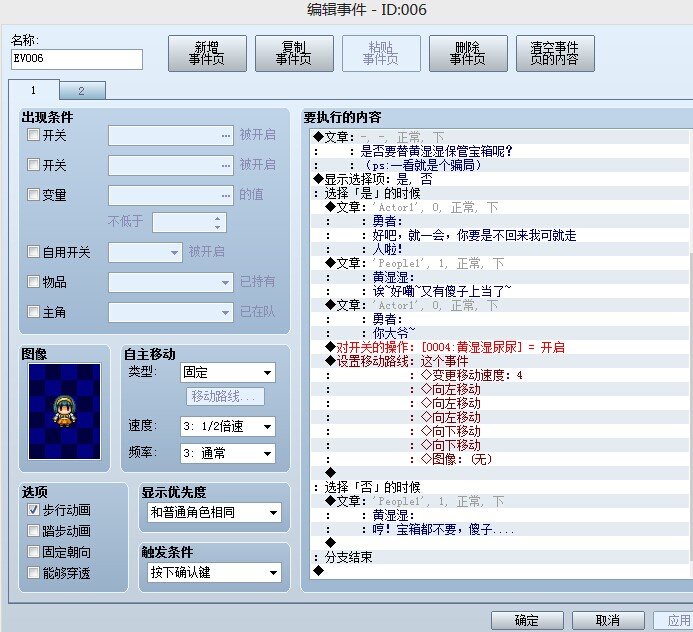Focus the 名称 field containing EV006
The height and width of the screenshot is (632, 693).
tap(77, 59)
